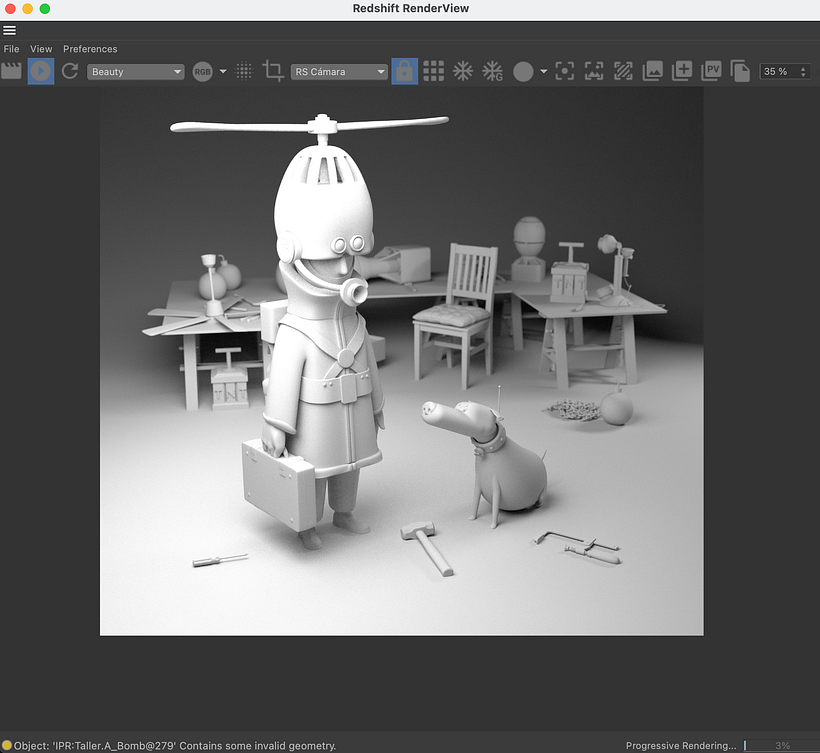Viewport: 820px width, 753px height.
Task: Minimize the RenderView window
Action: click(x=28, y=8)
